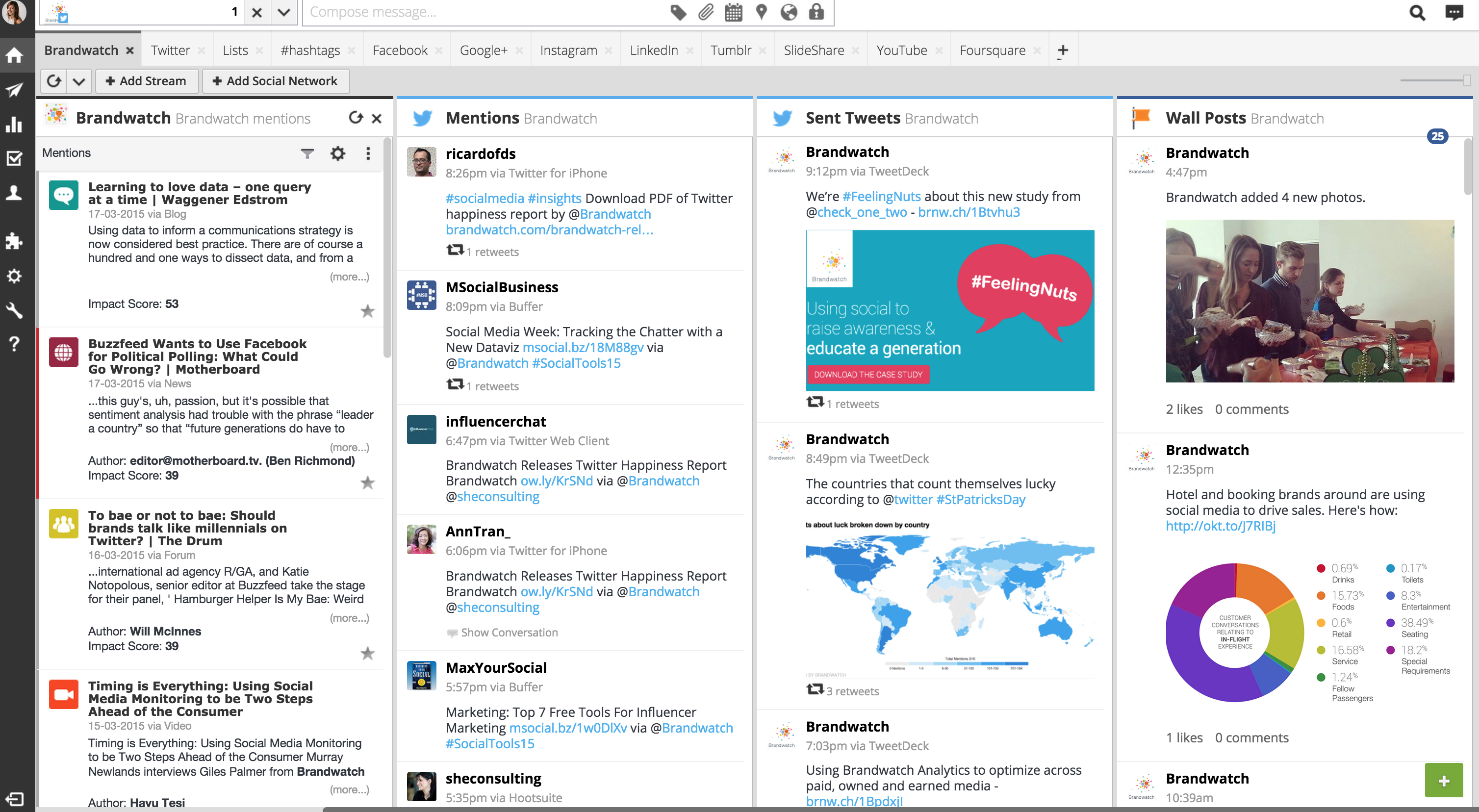Open the three-dot menu in Mentions stream

368,153
